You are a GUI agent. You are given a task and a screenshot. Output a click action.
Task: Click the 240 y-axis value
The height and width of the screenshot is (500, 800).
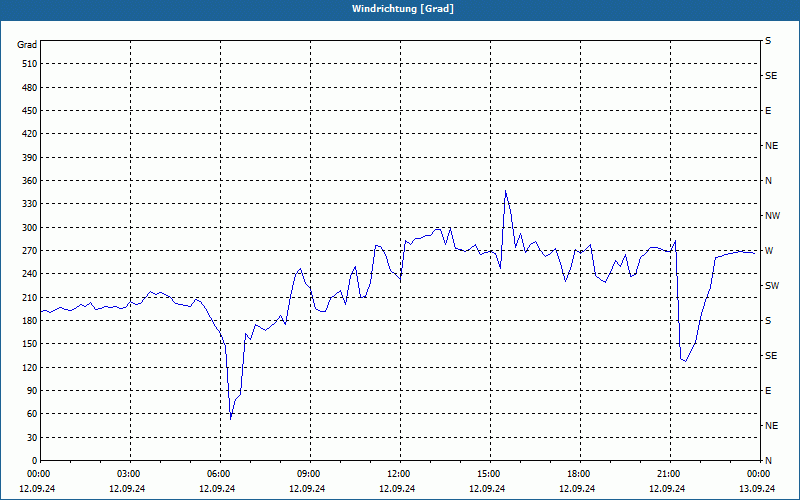[29, 274]
